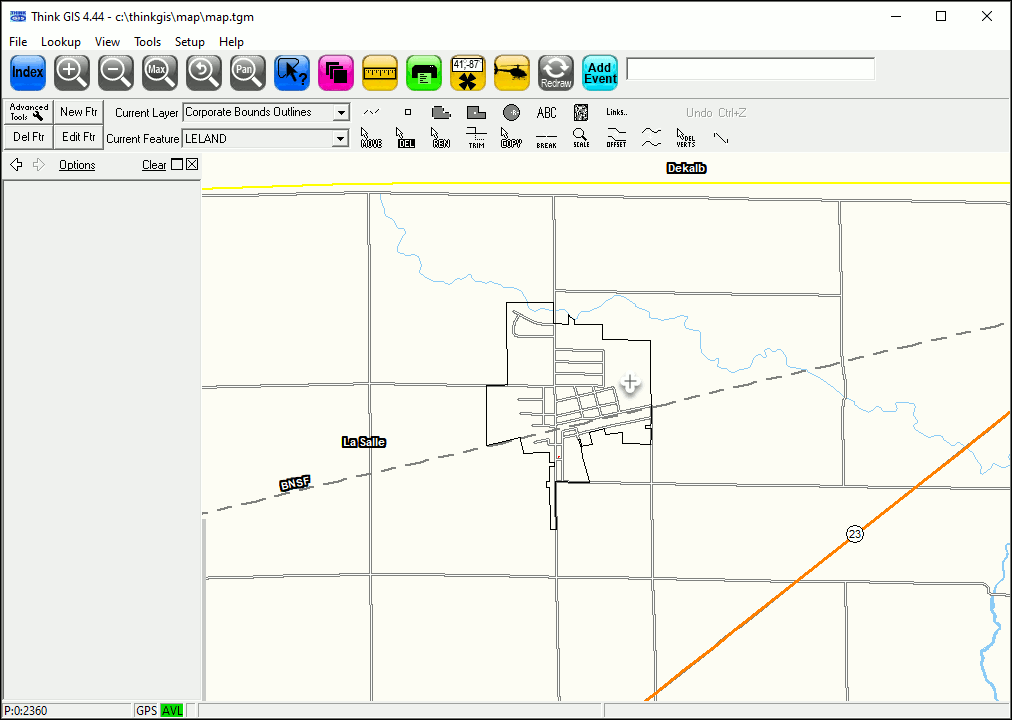Open the yellow ruler measure tool
The height and width of the screenshot is (720, 1012).
point(380,72)
